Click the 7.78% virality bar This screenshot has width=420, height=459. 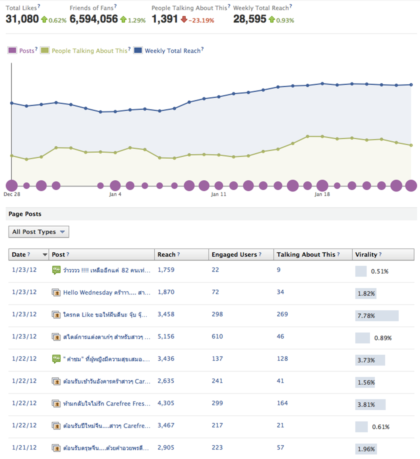click(x=377, y=316)
